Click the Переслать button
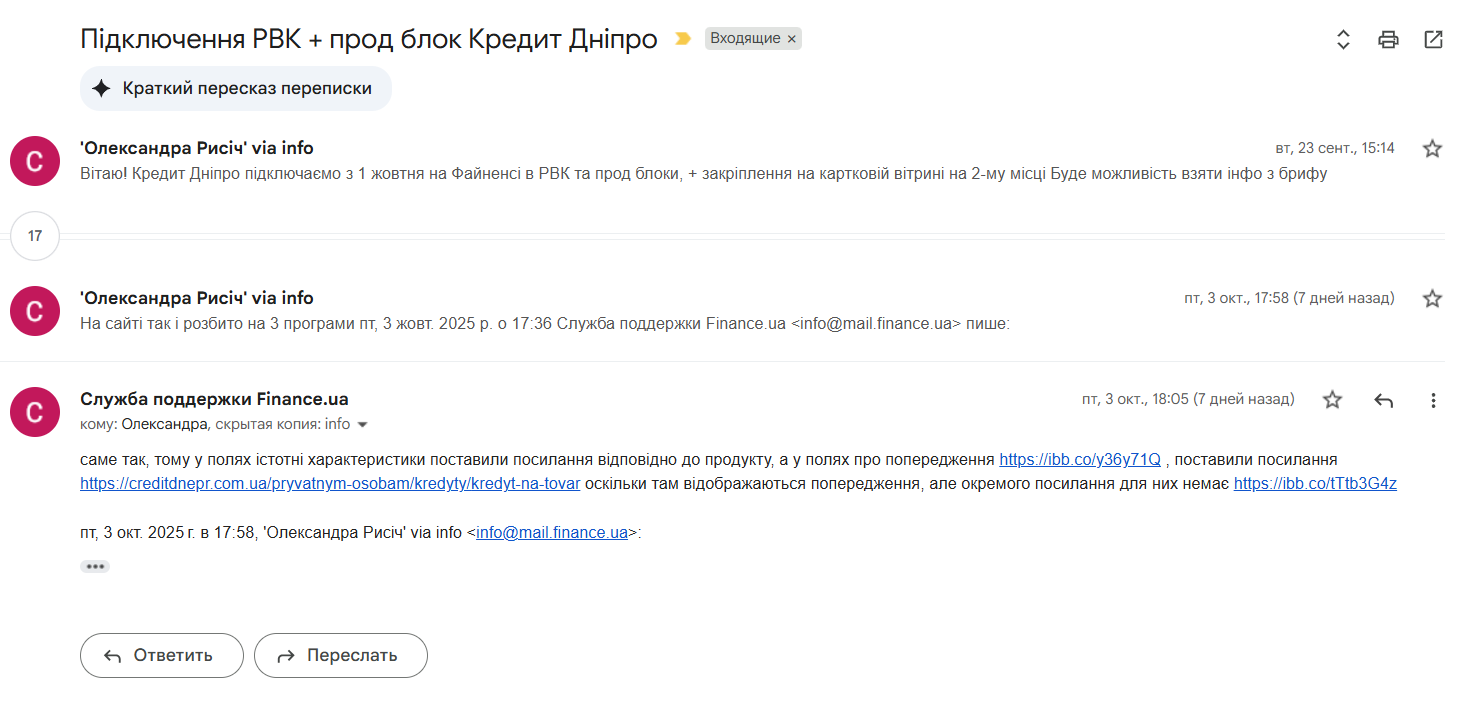Viewport: 1481px width, 711px height. pos(341,656)
